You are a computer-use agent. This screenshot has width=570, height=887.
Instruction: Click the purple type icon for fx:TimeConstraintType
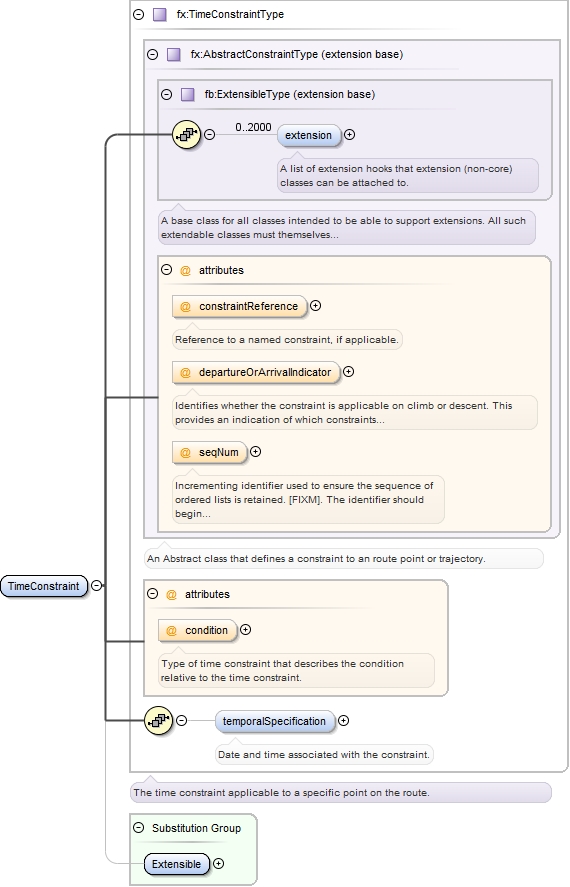[x=160, y=15]
